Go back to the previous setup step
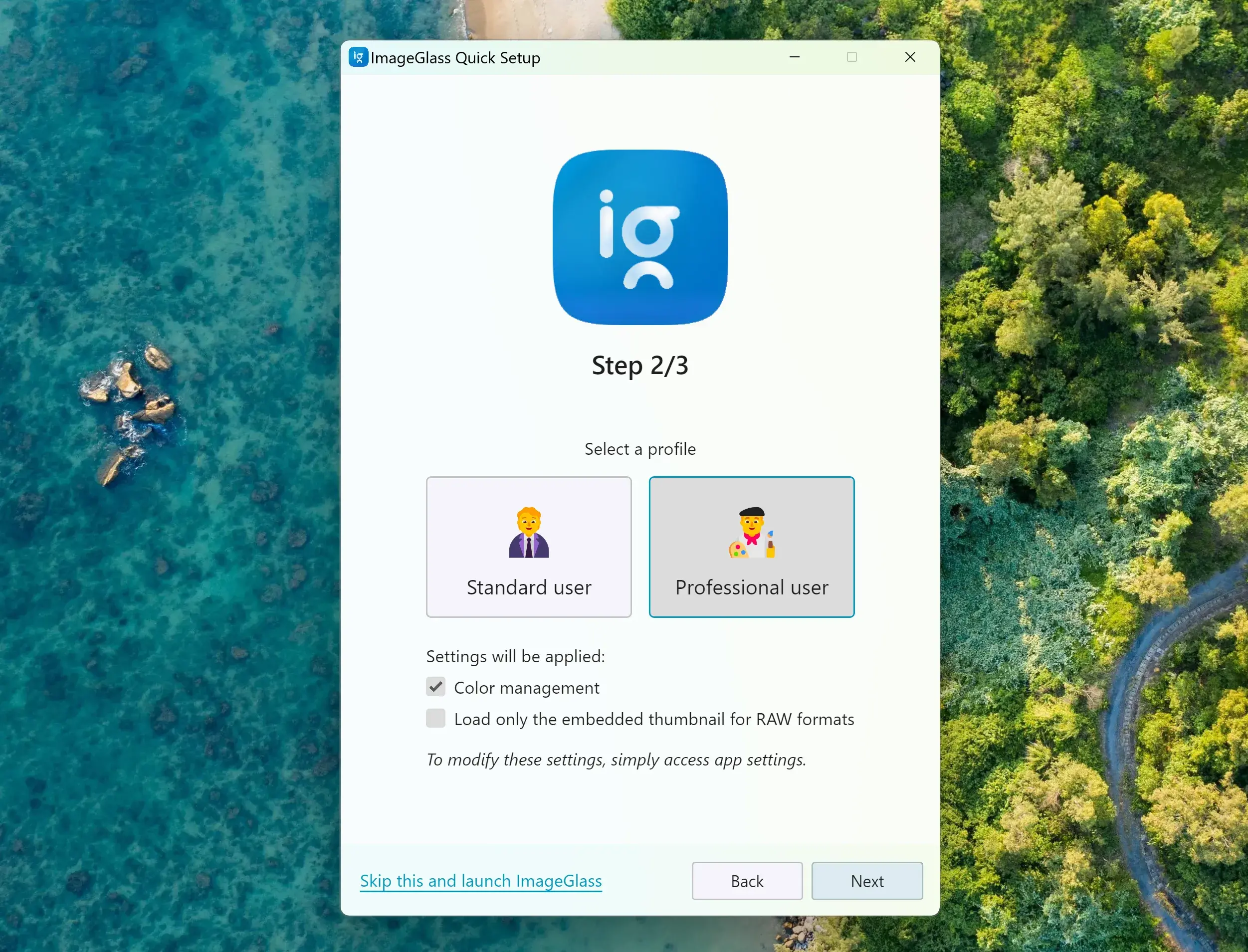Screen dimensions: 1248x952 click(x=747, y=881)
